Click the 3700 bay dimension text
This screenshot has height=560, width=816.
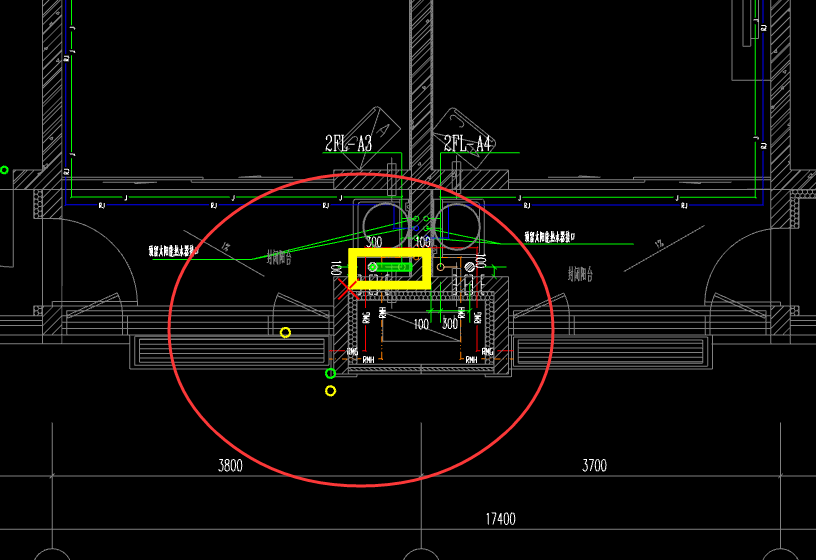pos(594,465)
